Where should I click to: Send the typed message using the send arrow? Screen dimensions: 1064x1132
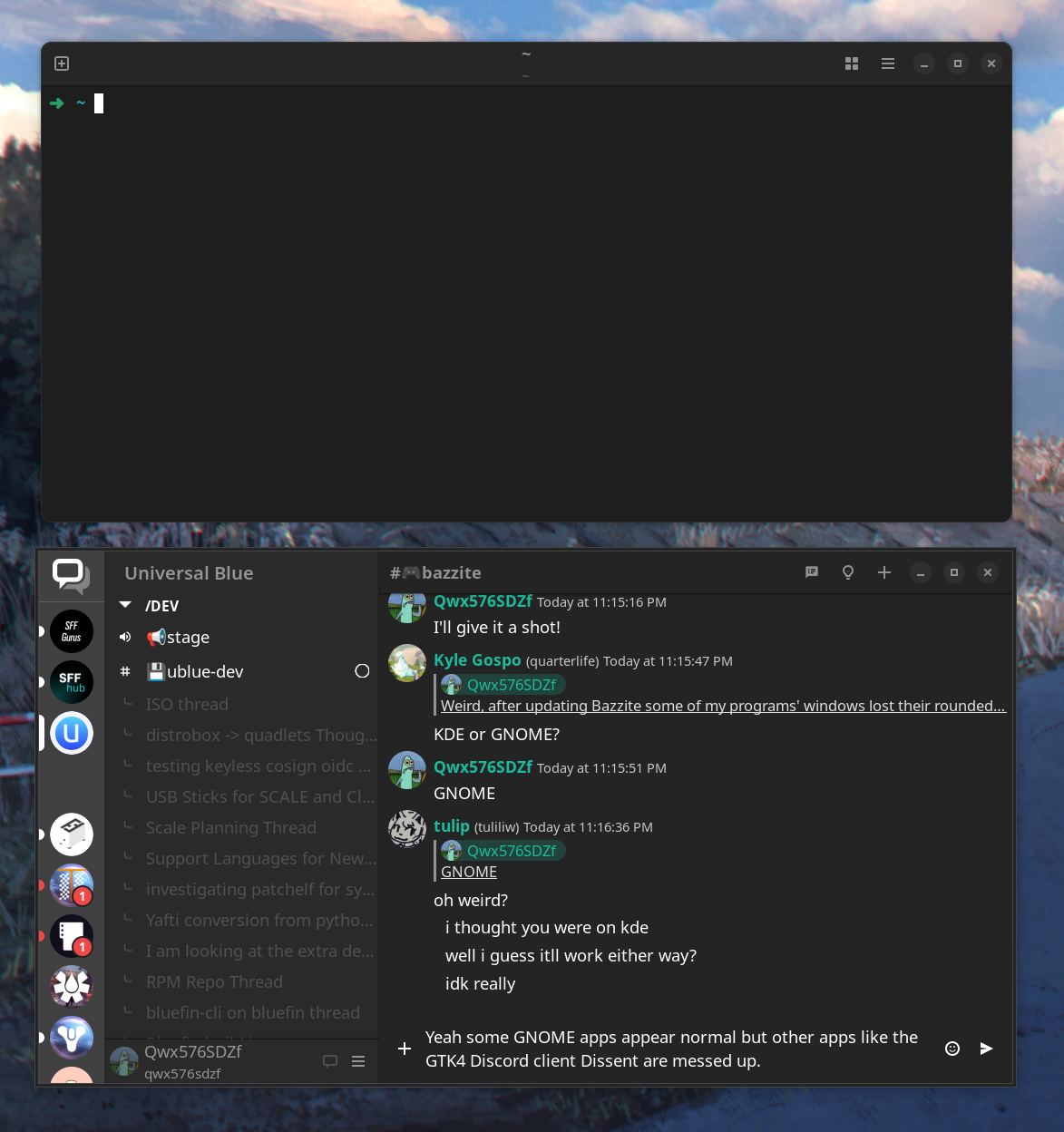point(986,1049)
